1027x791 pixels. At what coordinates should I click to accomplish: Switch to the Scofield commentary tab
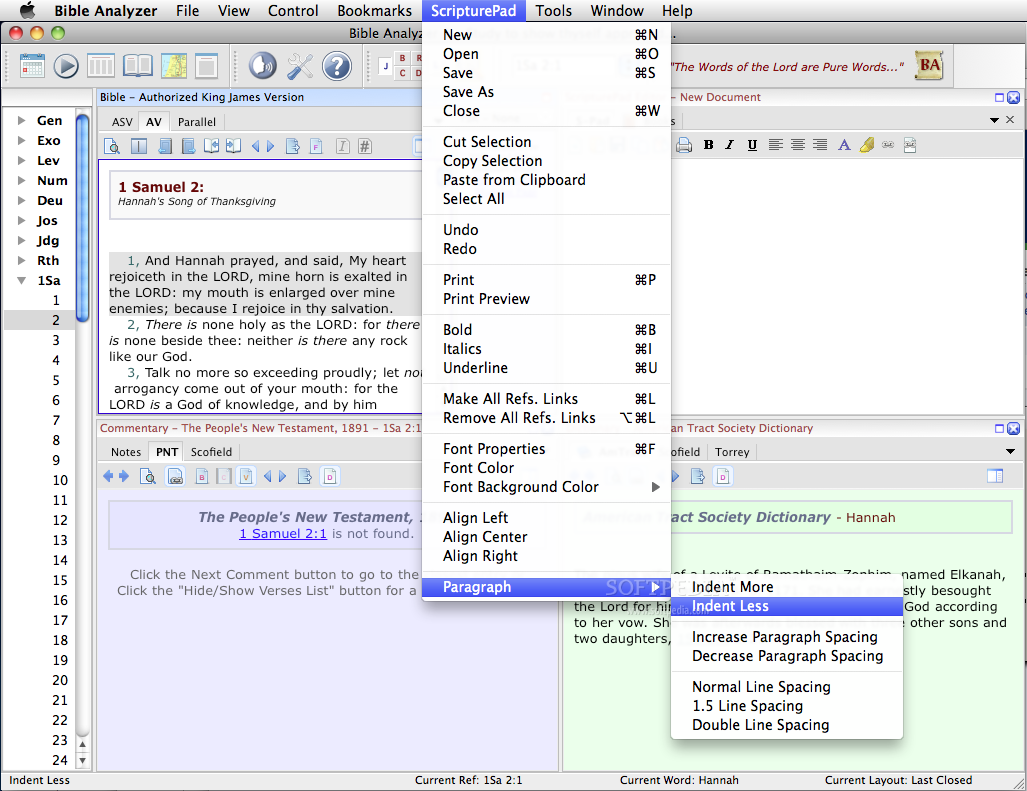click(x=211, y=452)
